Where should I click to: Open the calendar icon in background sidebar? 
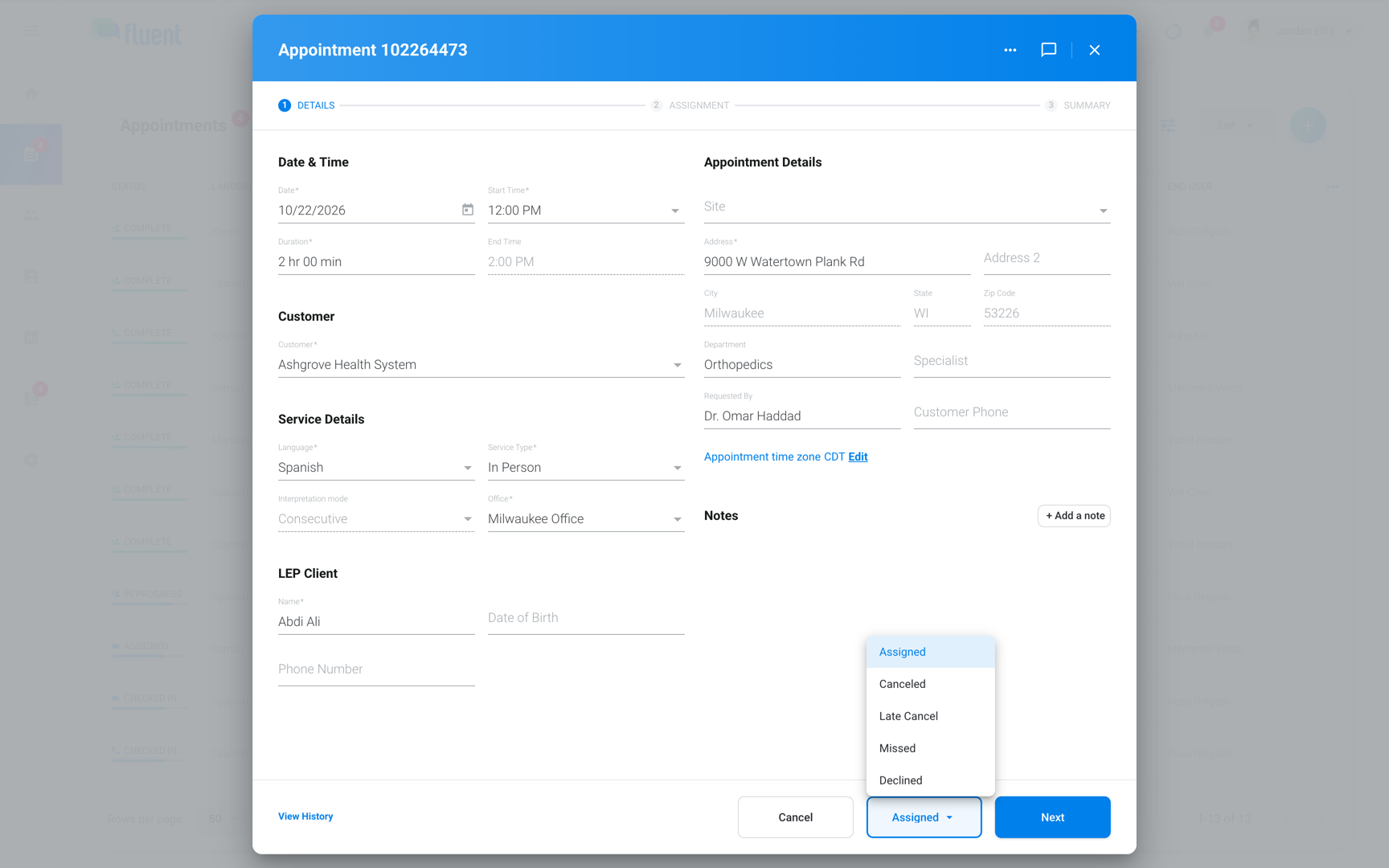pos(31,154)
